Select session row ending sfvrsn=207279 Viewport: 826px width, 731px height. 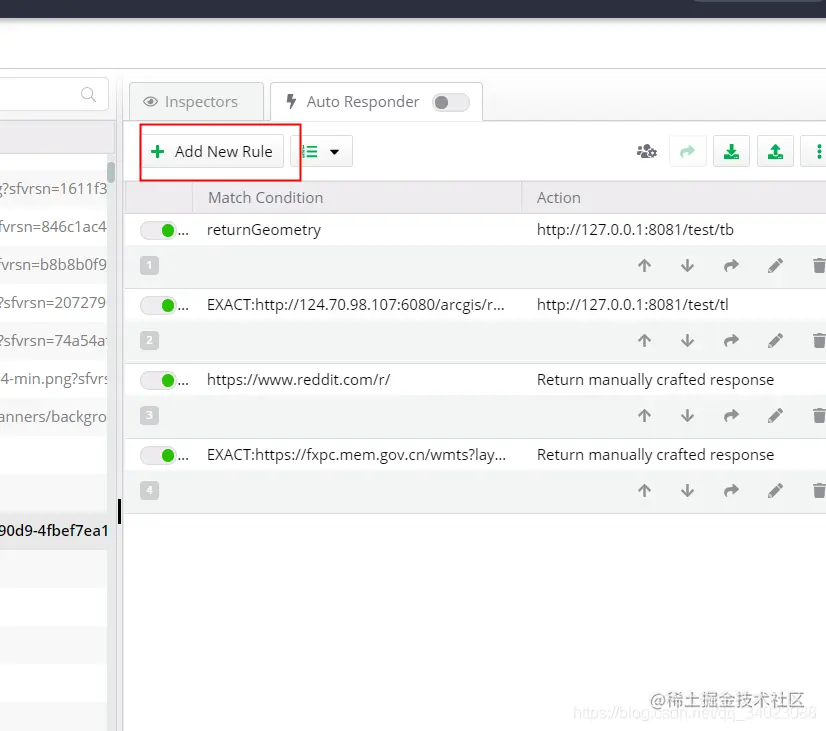[x=53, y=302]
